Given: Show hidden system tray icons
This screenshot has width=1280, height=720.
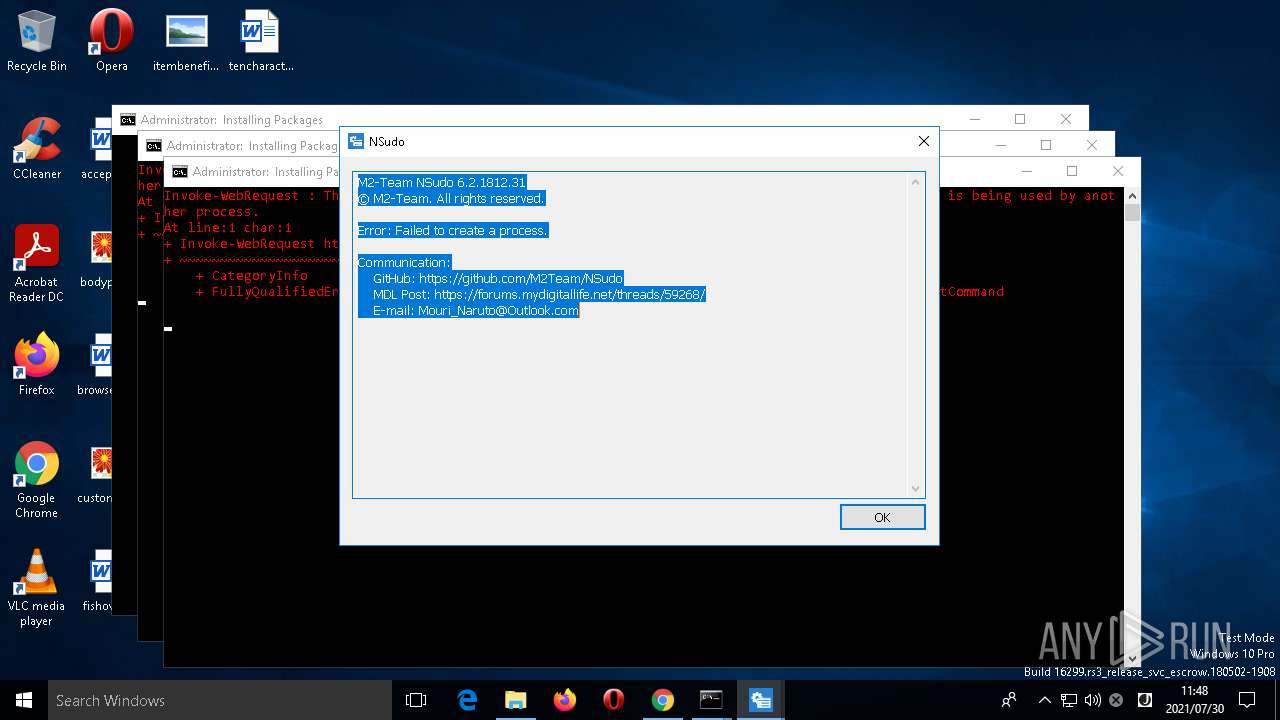Looking at the screenshot, I should pos(1045,700).
